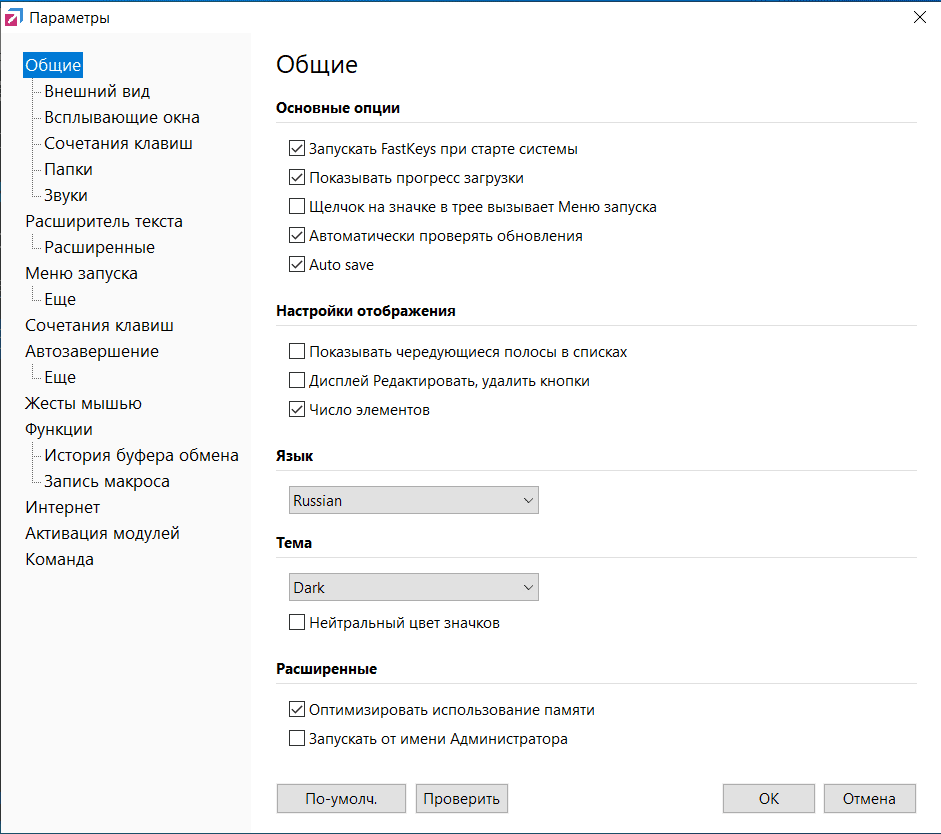Close the Параметры window

pos(920,17)
